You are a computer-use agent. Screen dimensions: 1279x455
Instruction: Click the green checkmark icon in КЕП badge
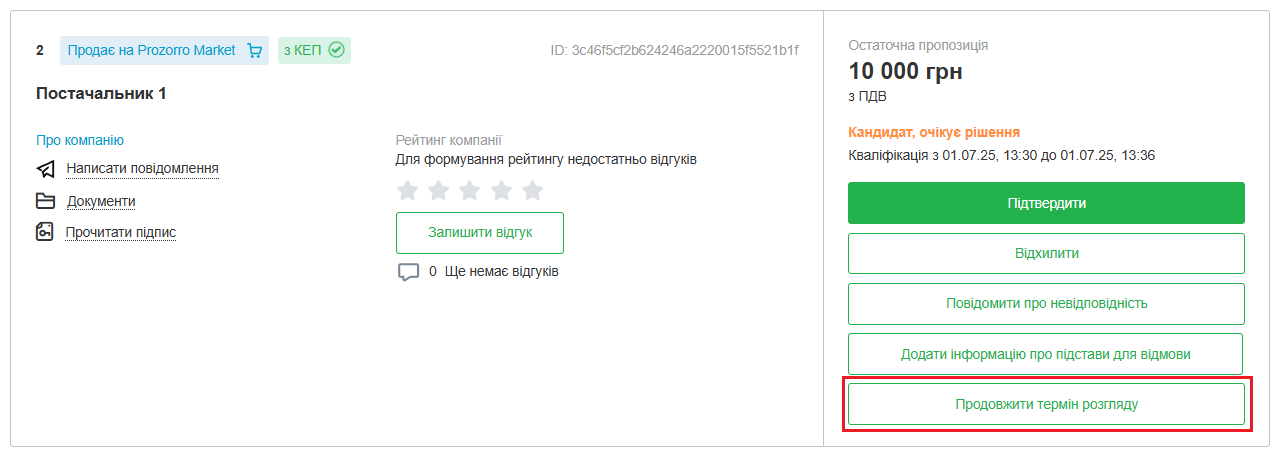click(336, 50)
